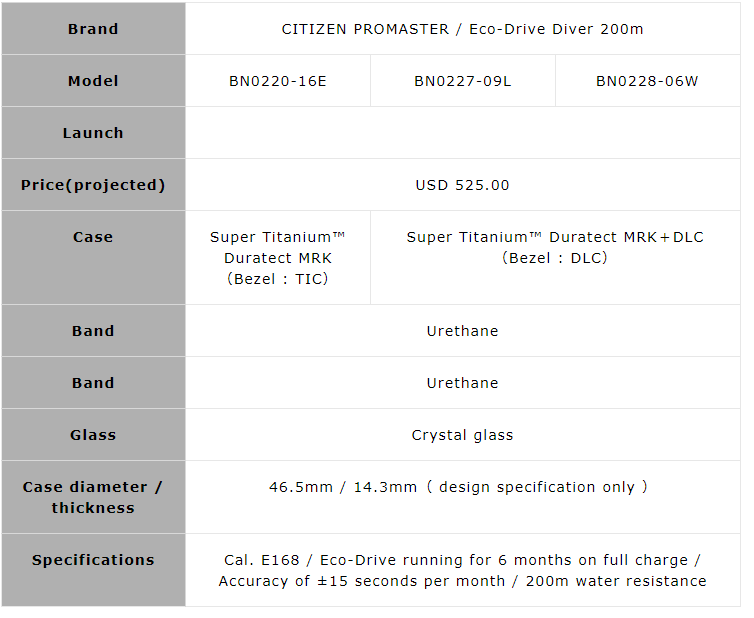
Task: Select the Super Titanium Duratect MRK+DLC text
Action: pyautogui.click(x=555, y=237)
